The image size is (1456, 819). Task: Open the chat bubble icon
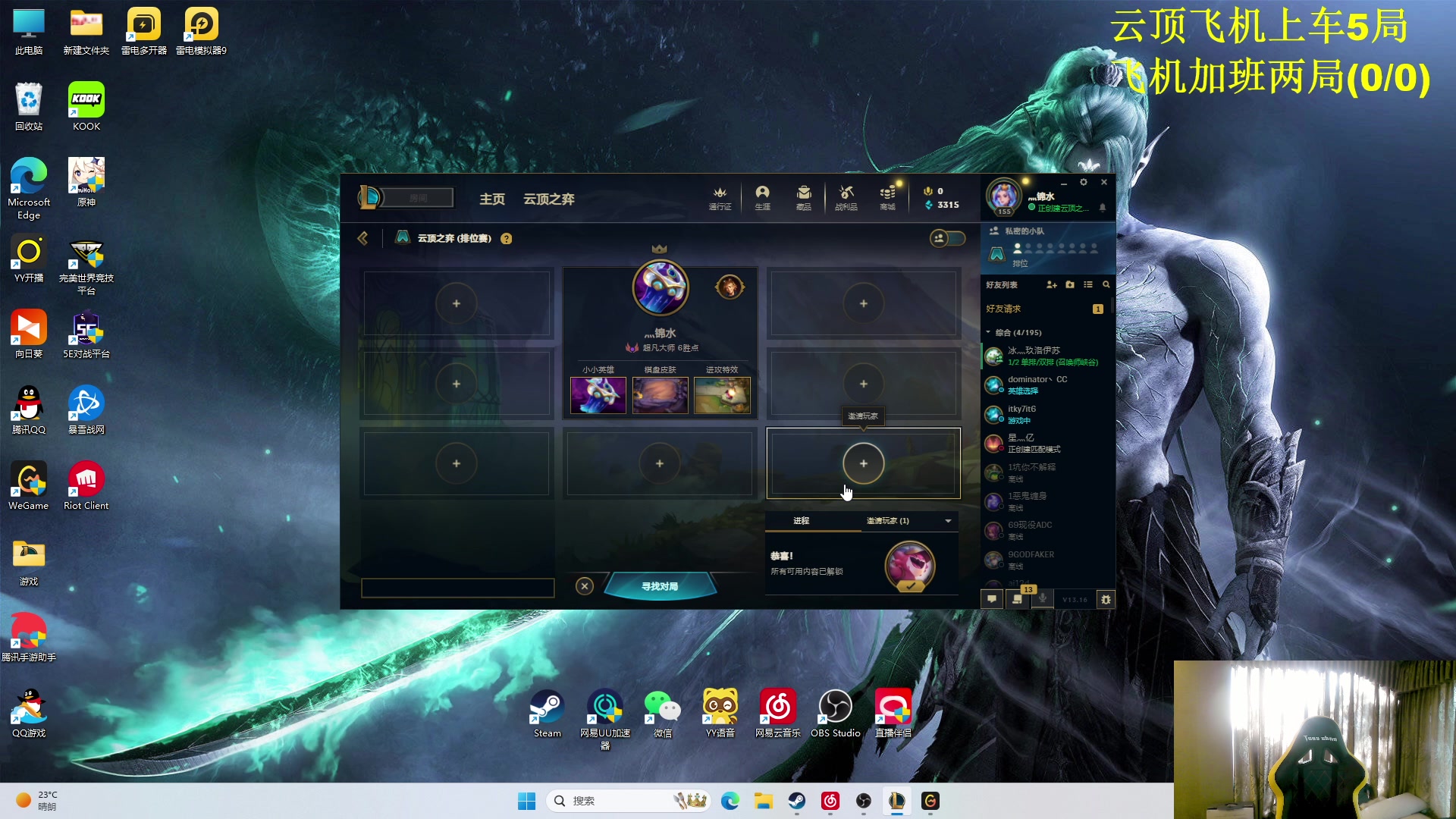tap(991, 599)
